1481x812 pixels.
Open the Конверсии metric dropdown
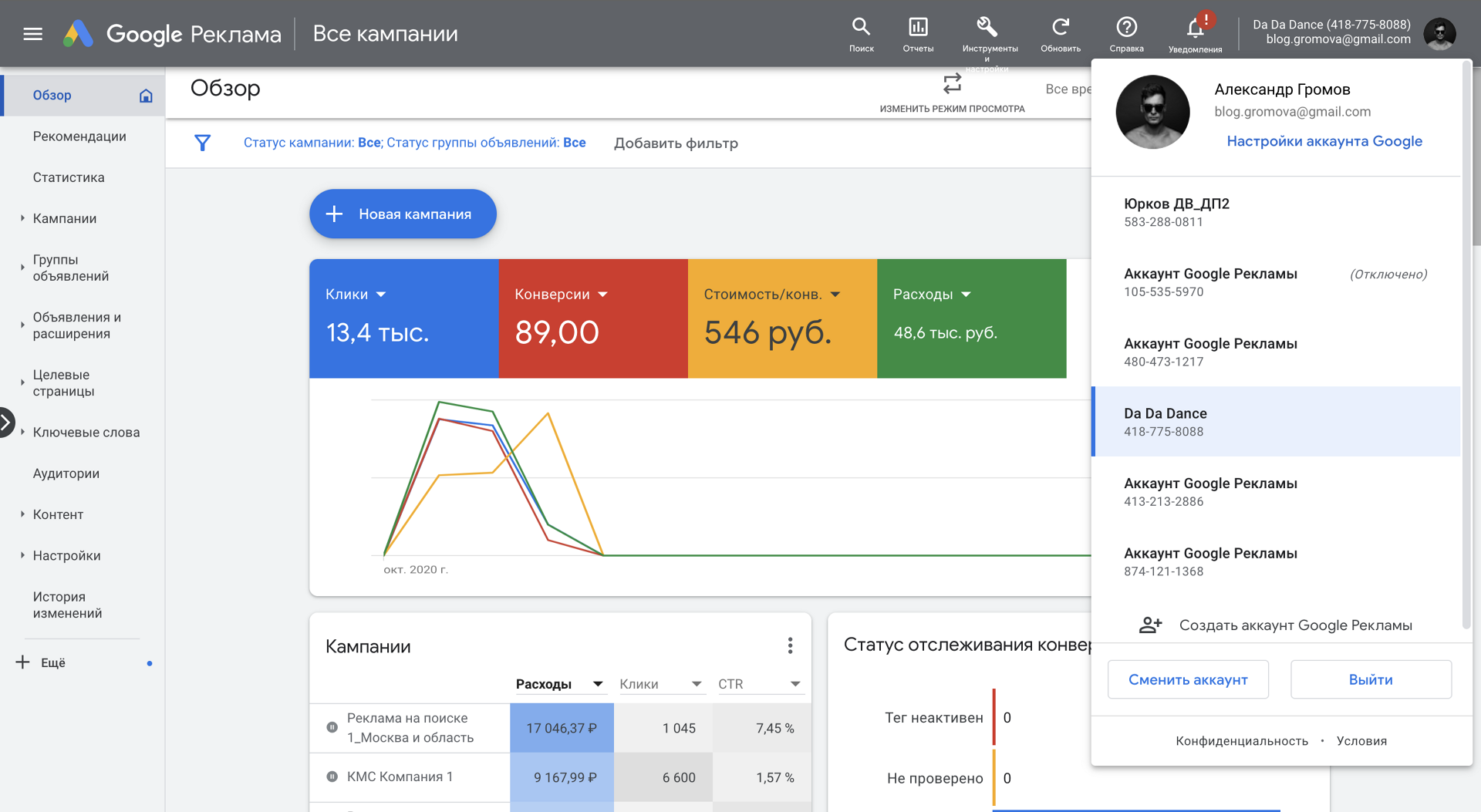[603, 295]
